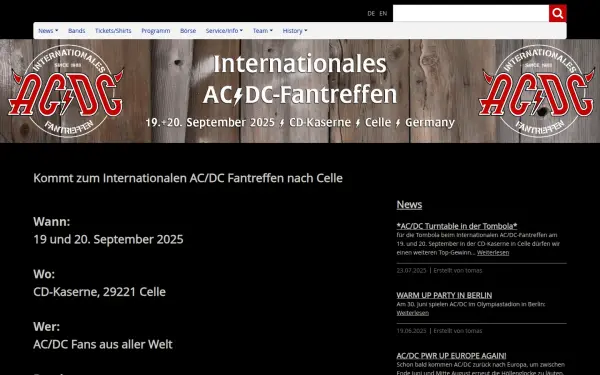
Task: Expand the Service/Info dropdown
Action: click(224, 31)
